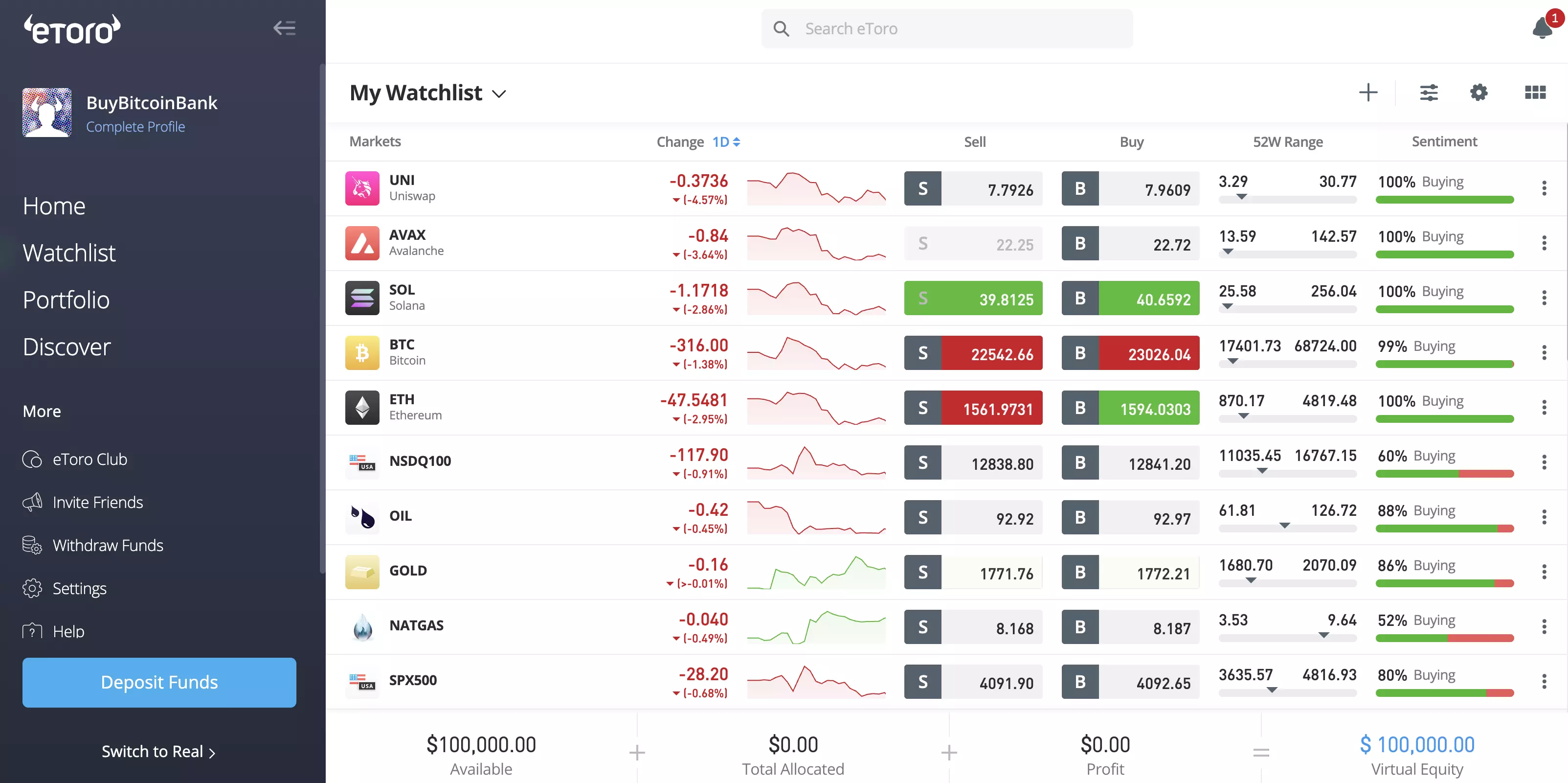Image resolution: width=1568 pixels, height=783 pixels.
Task: Sell OIL at 92.92
Action: (x=973, y=518)
